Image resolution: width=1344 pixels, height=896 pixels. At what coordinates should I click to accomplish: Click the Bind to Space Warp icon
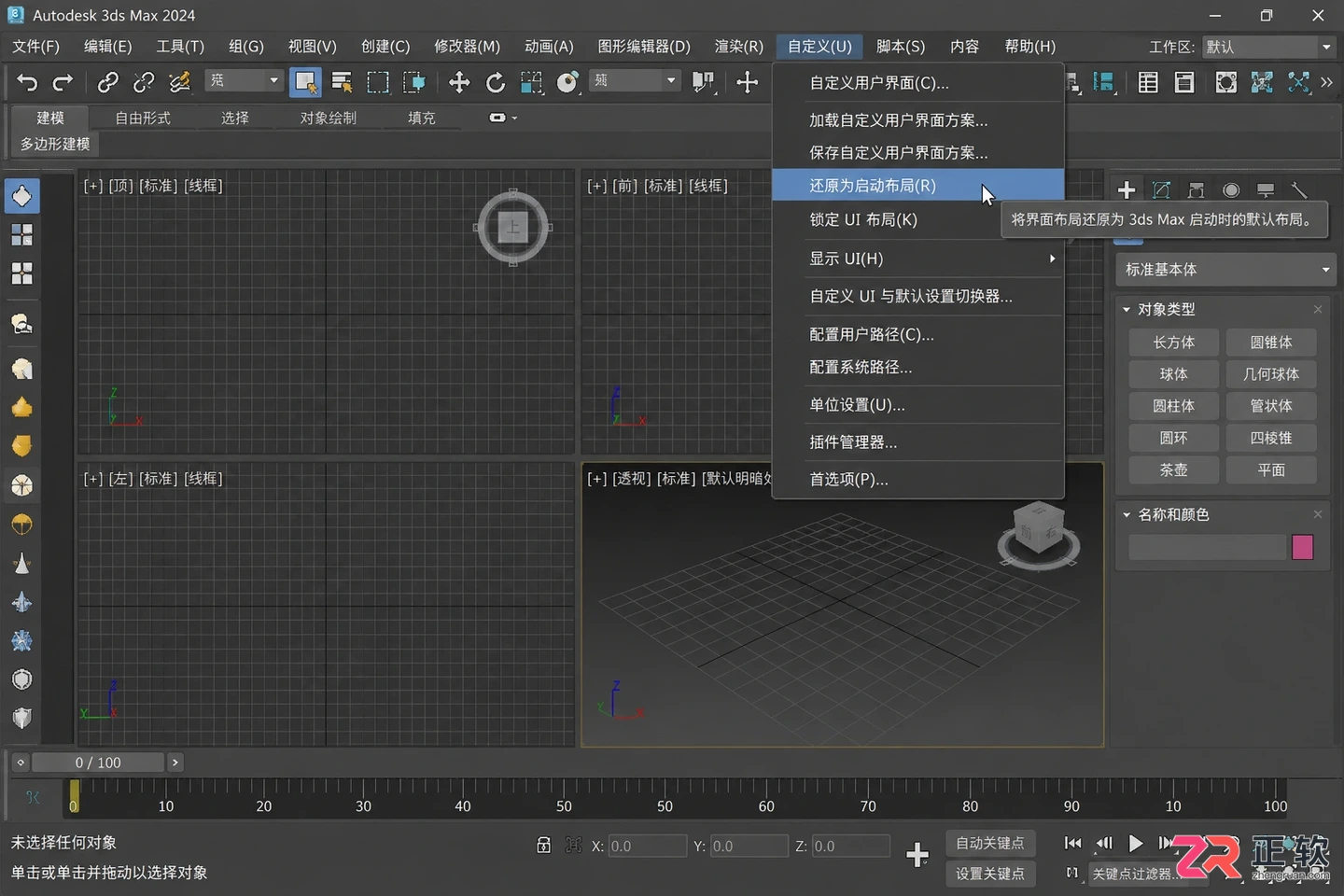point(179,83)
